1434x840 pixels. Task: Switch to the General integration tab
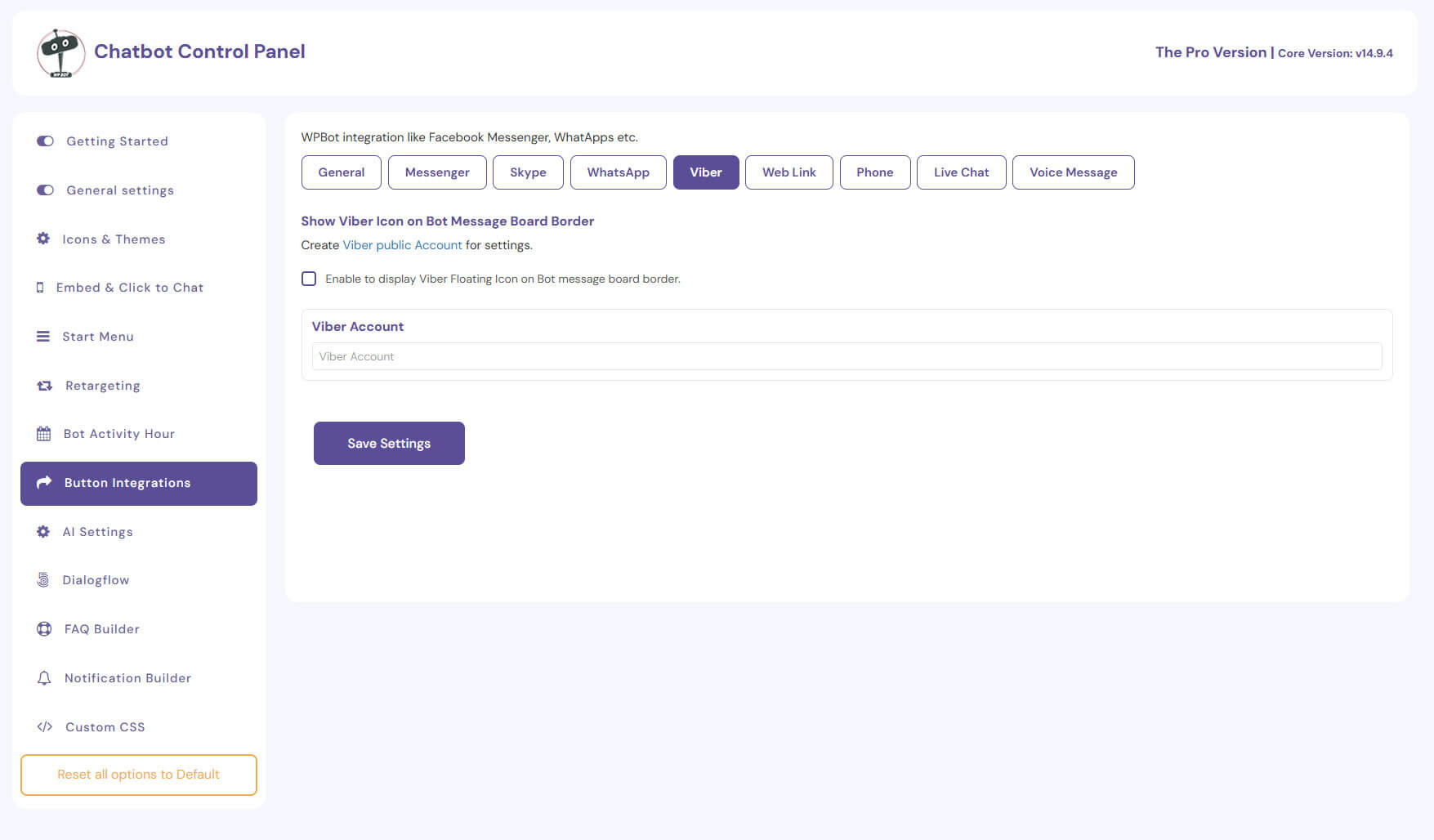point(342,172)
